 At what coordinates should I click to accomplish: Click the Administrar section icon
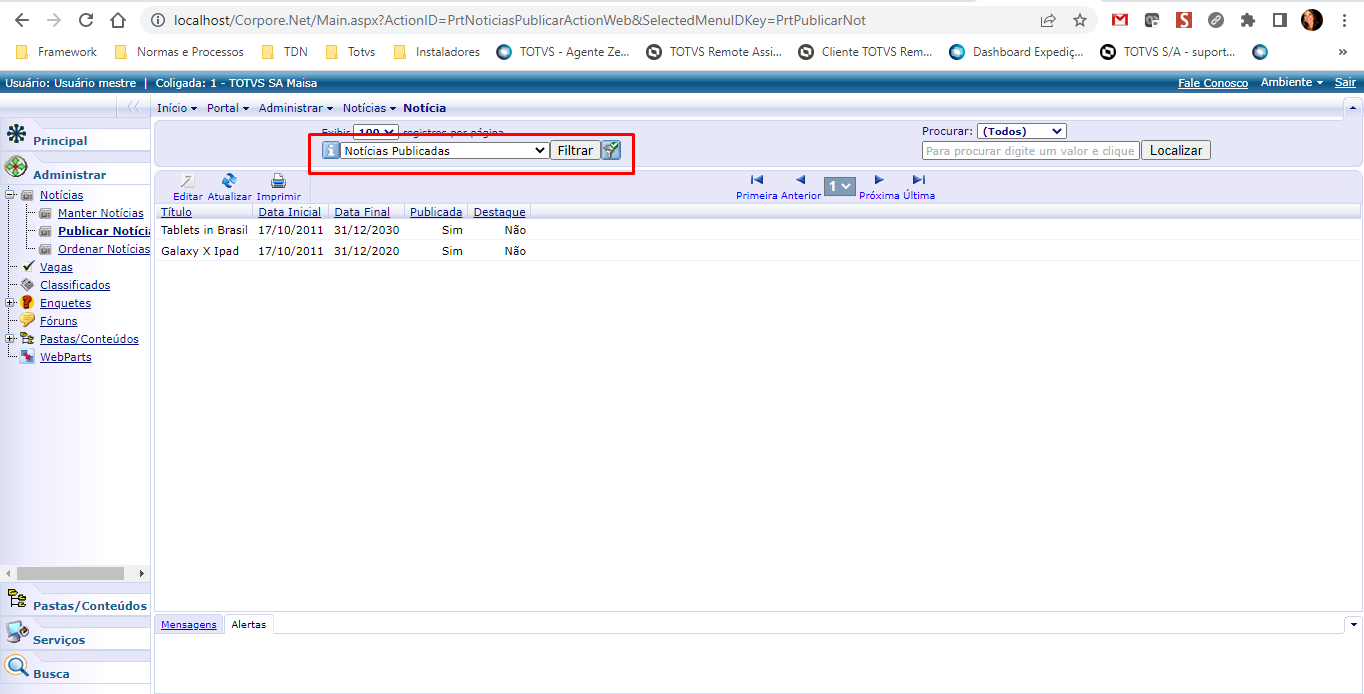(x=16, y=168)
